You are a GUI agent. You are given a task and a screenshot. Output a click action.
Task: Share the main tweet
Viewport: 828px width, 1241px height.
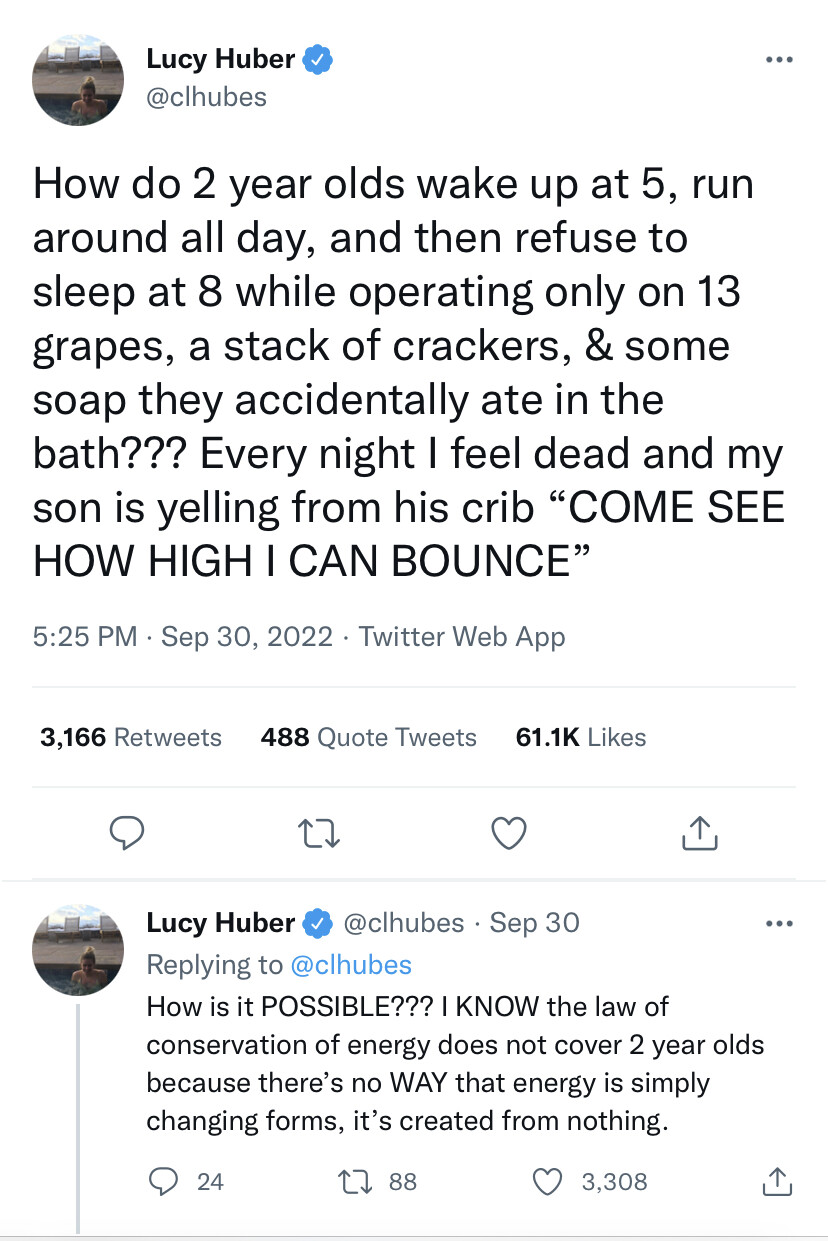pyautogui.click(x=701, y=833)
